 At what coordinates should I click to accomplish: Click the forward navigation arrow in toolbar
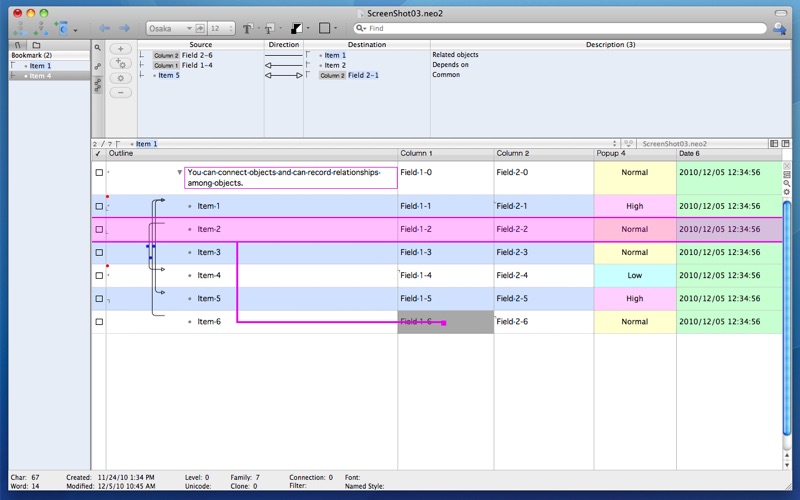125,28
